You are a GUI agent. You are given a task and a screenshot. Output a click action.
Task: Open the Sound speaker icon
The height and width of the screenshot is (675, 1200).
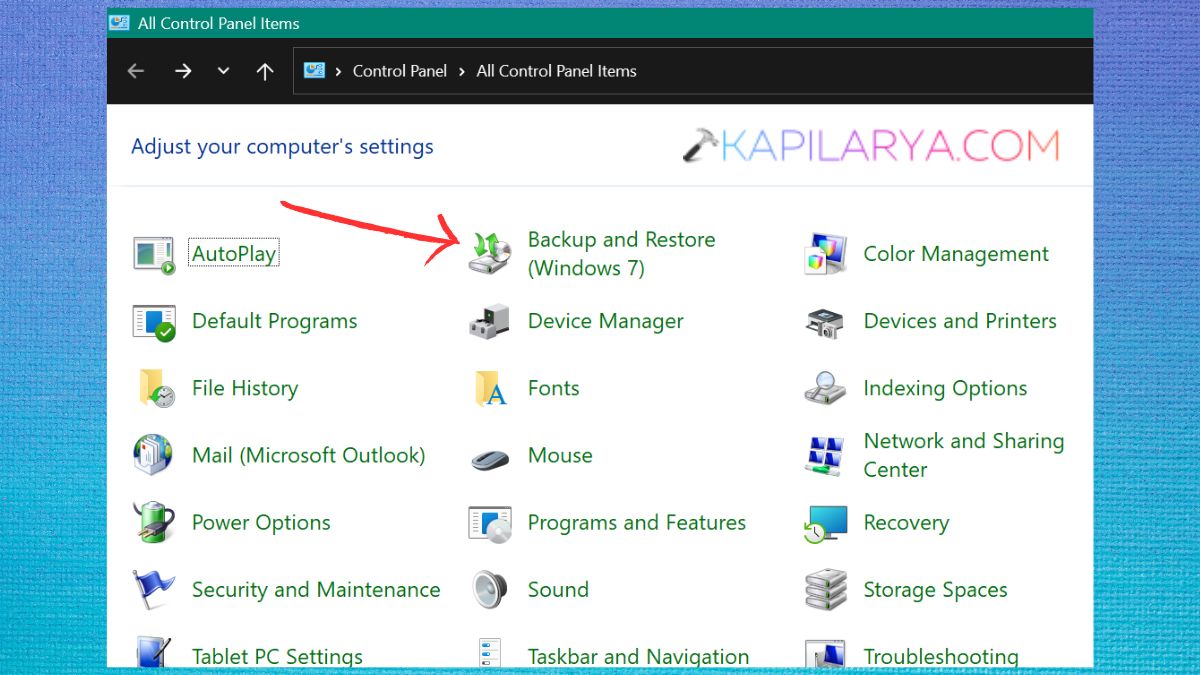click(490, 590)
